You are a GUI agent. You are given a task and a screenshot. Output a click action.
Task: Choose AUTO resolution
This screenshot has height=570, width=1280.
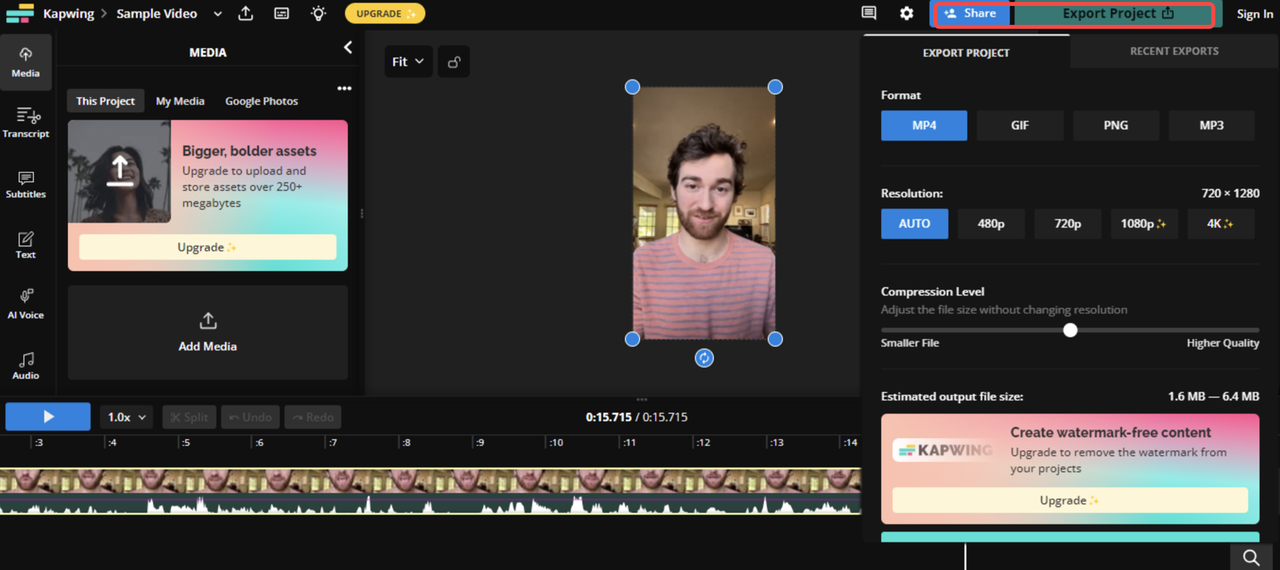click(x=914, y=223)
